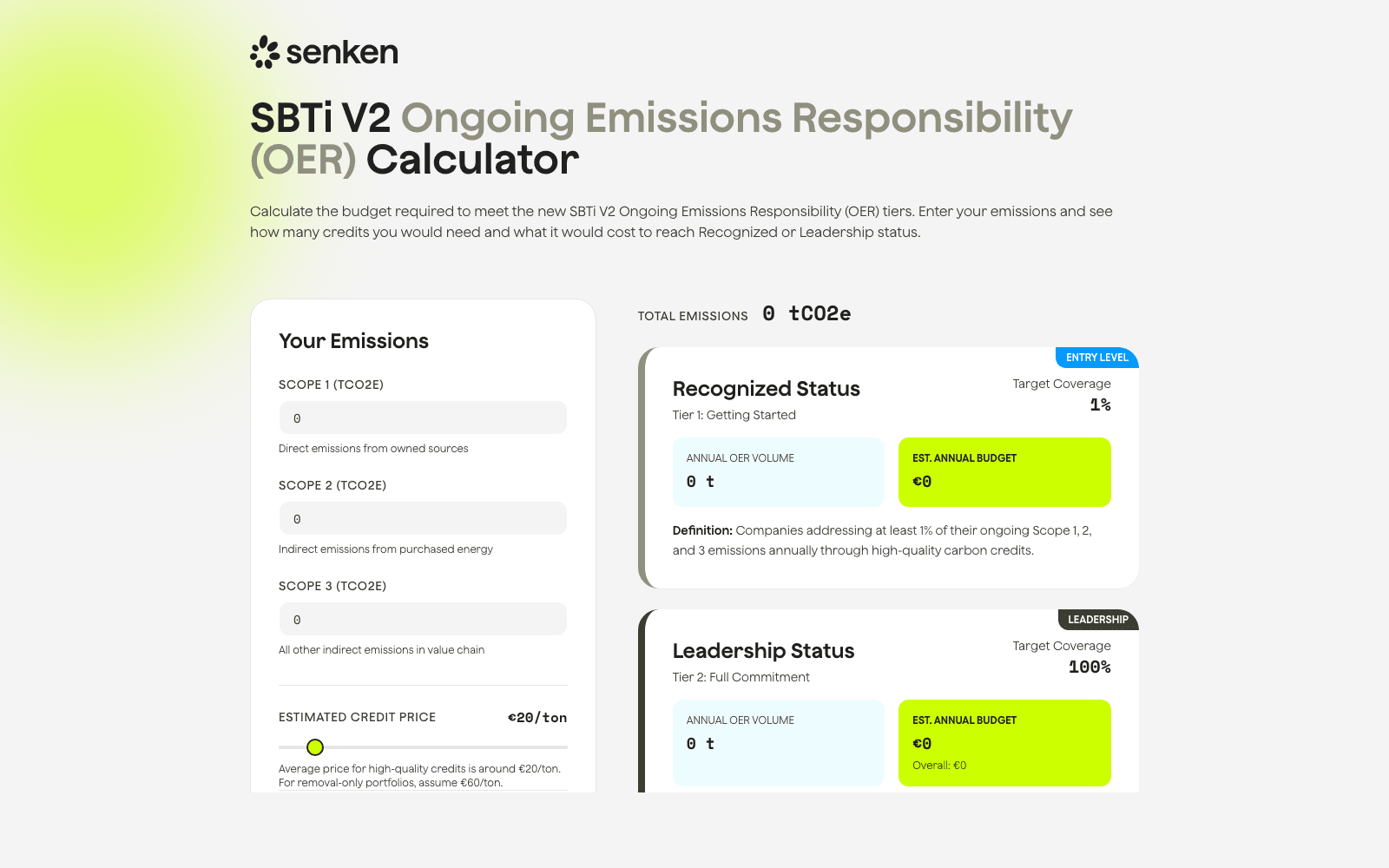Click the 0 tCO2e total emissions value
1389x868 pixels.
click(806, 314)
